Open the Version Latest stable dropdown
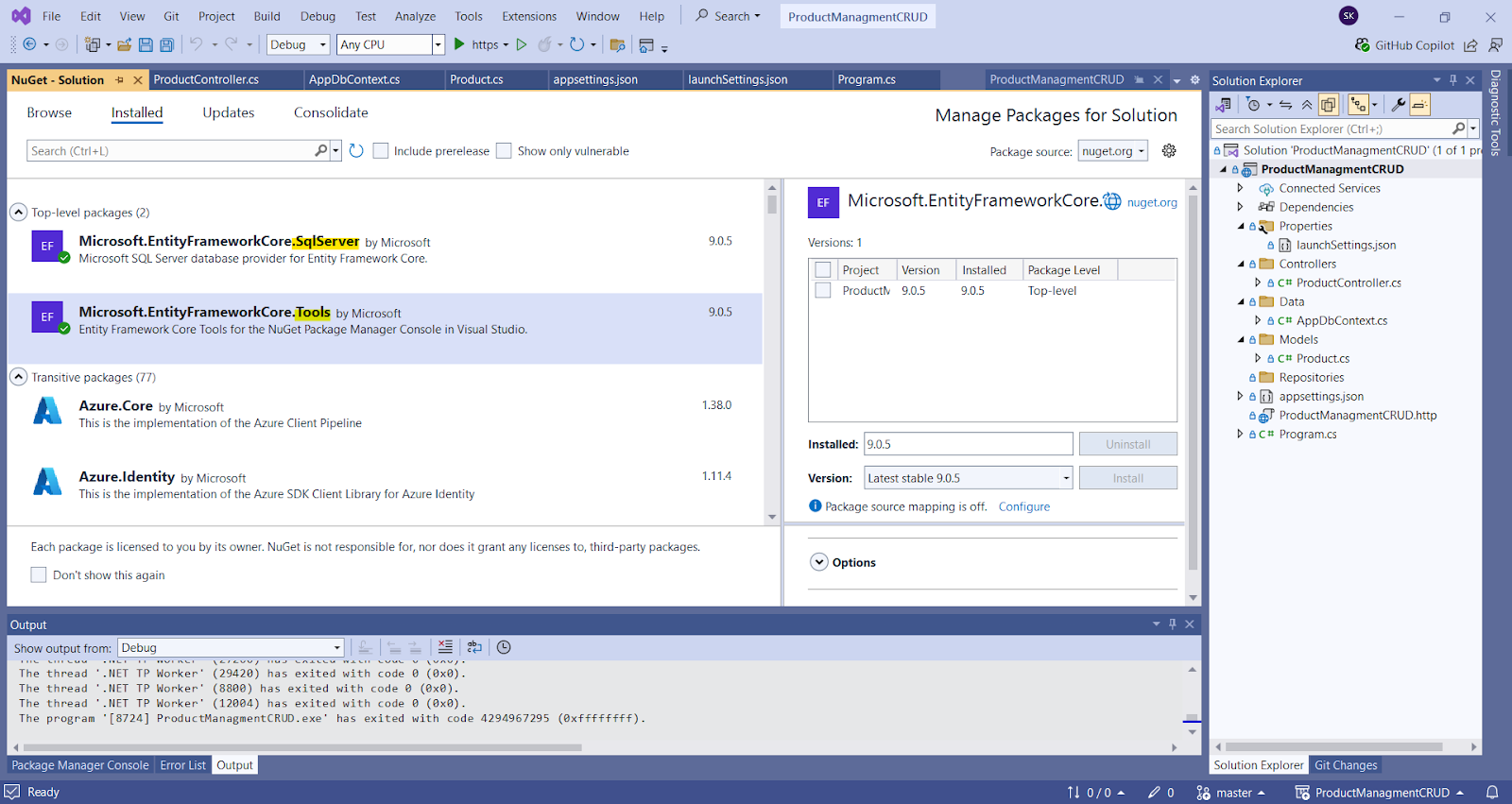 (x=969, y=478)
